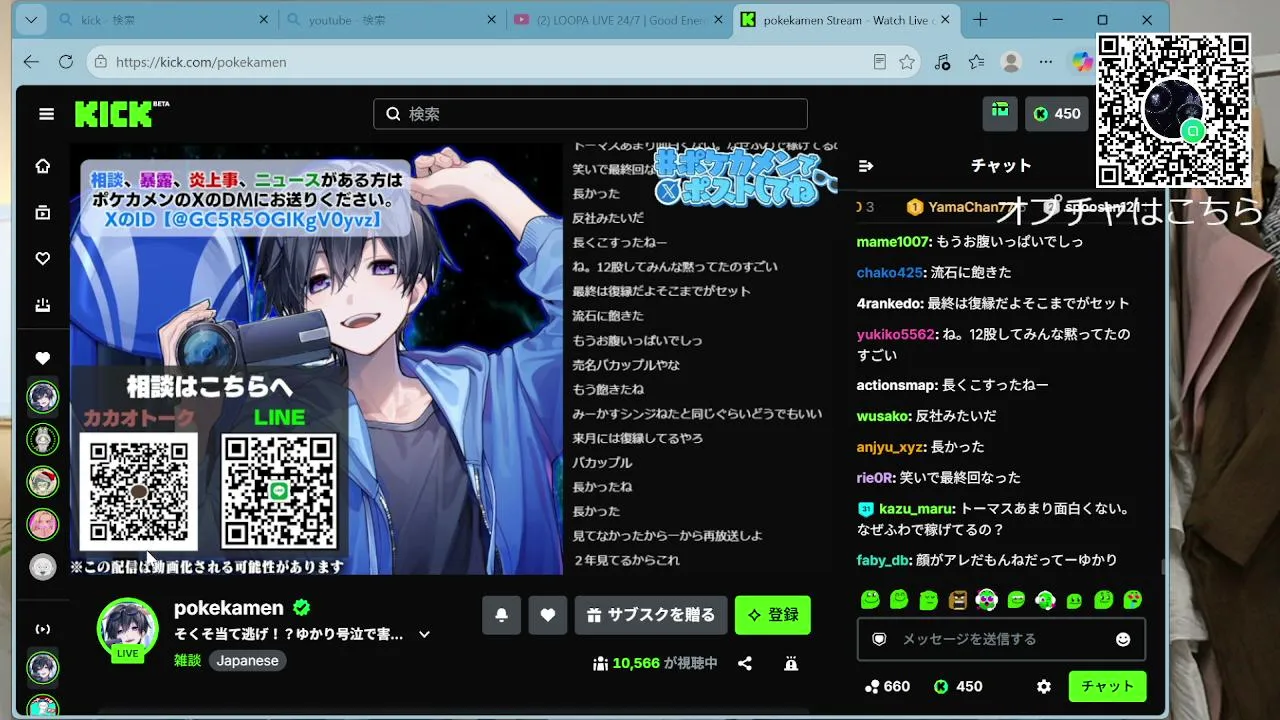
Task: Select the pokekamen Stream browser tab
Action: click(x=847, y=20)
